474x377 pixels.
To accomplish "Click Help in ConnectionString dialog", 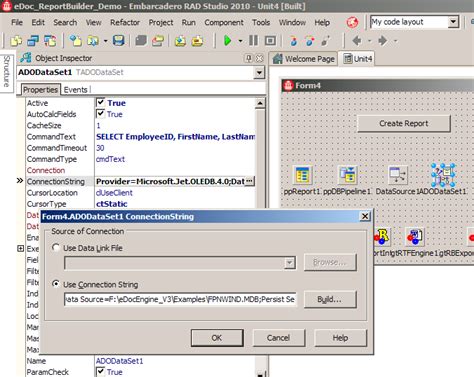I will coord(340,338).
